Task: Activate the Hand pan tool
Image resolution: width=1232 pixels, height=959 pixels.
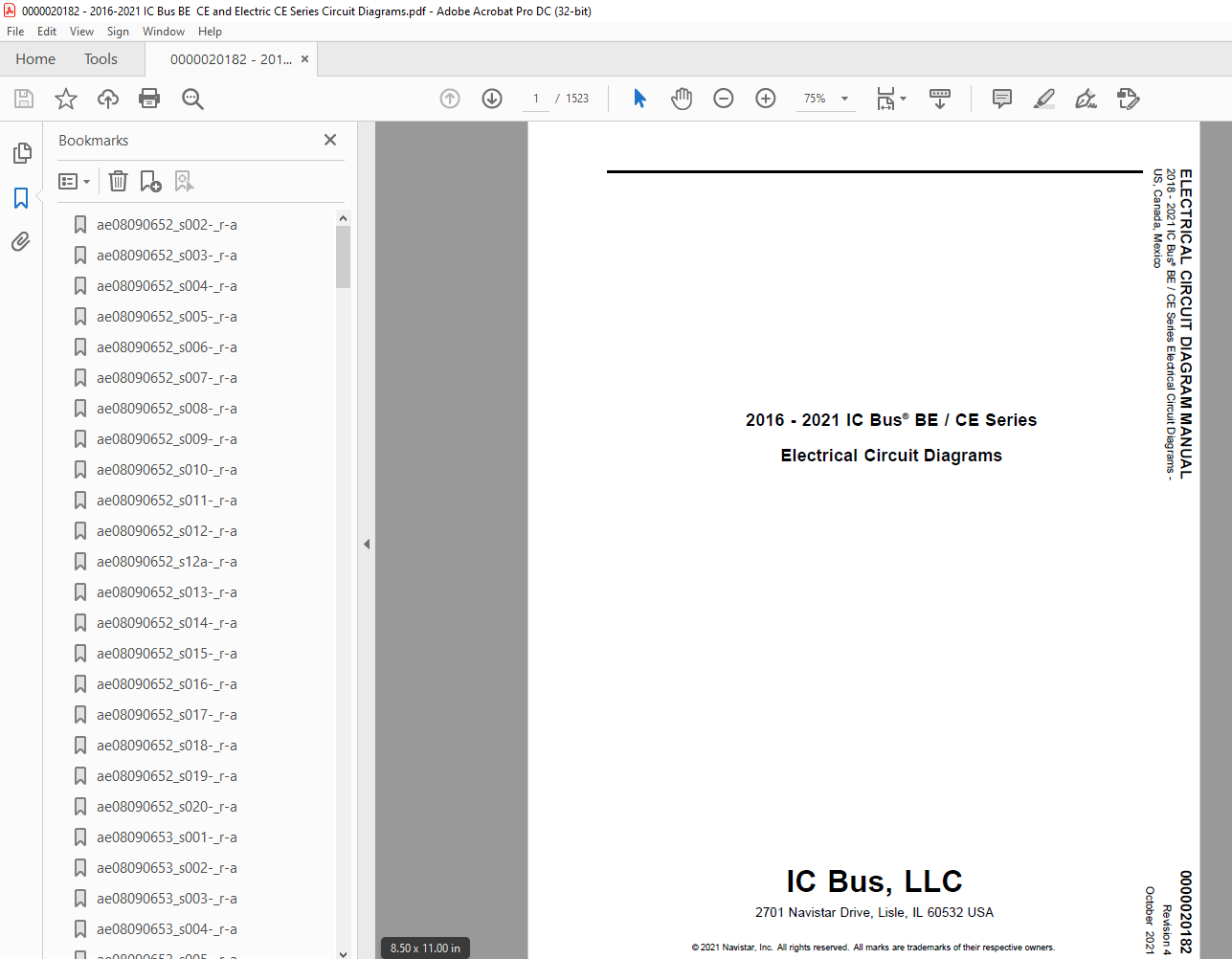Action: click(682, 99)
